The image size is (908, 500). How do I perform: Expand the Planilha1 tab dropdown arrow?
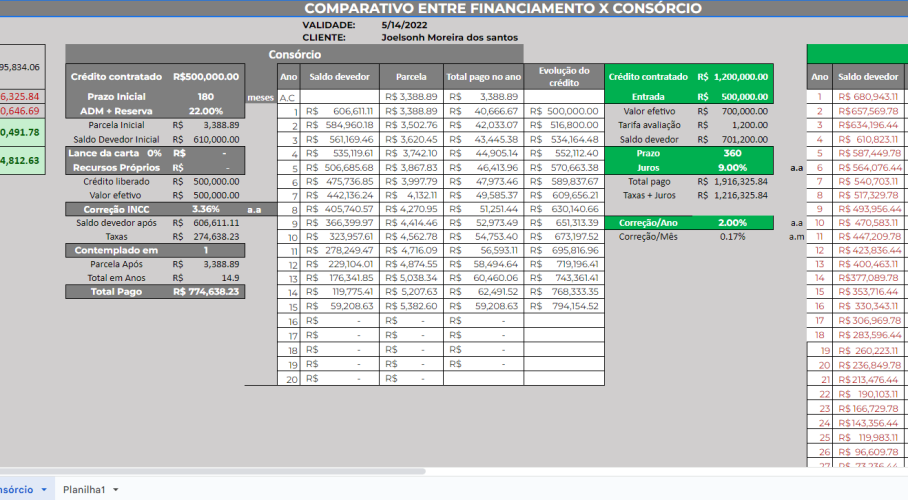click(x=116, y=489)
